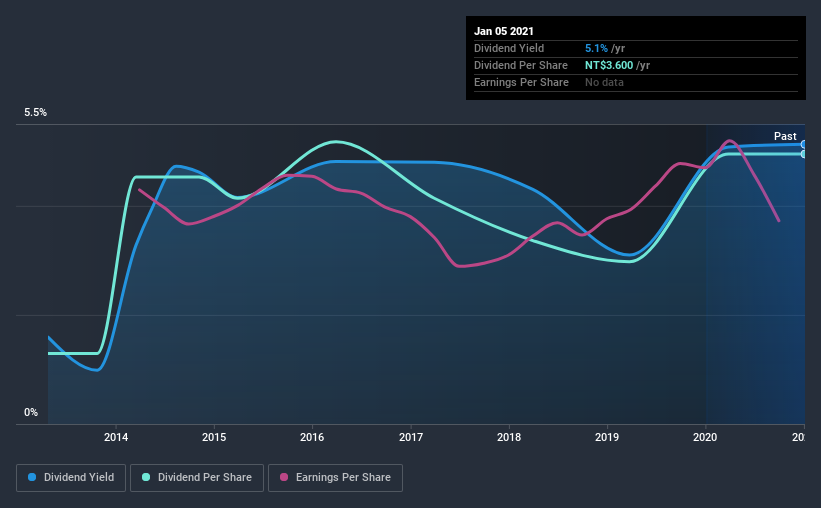
Task: Click the 2020 x-axis label
Action: click(x=705, y=437)
